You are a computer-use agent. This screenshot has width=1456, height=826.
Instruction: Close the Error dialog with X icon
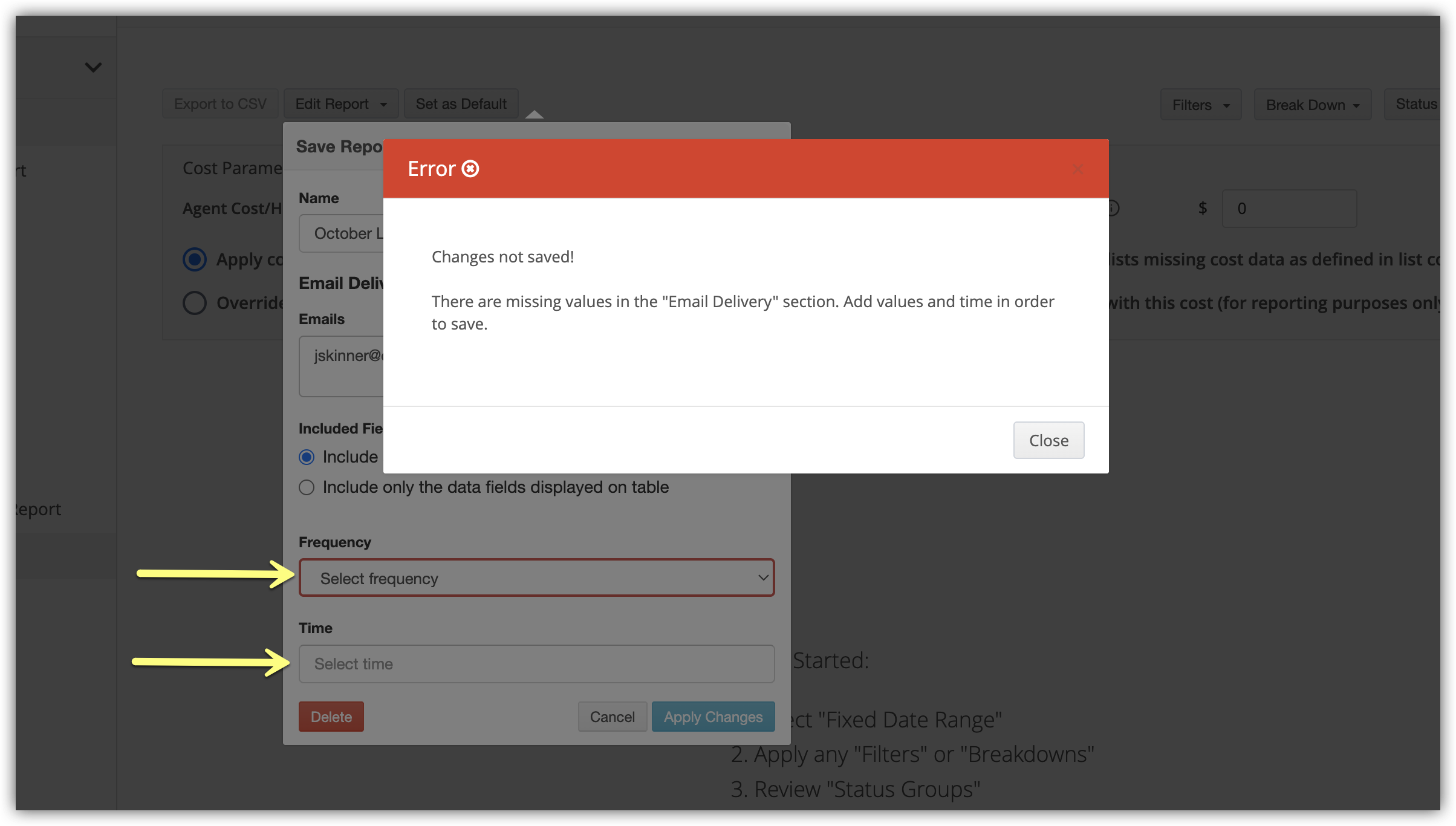coord(1077,169)
